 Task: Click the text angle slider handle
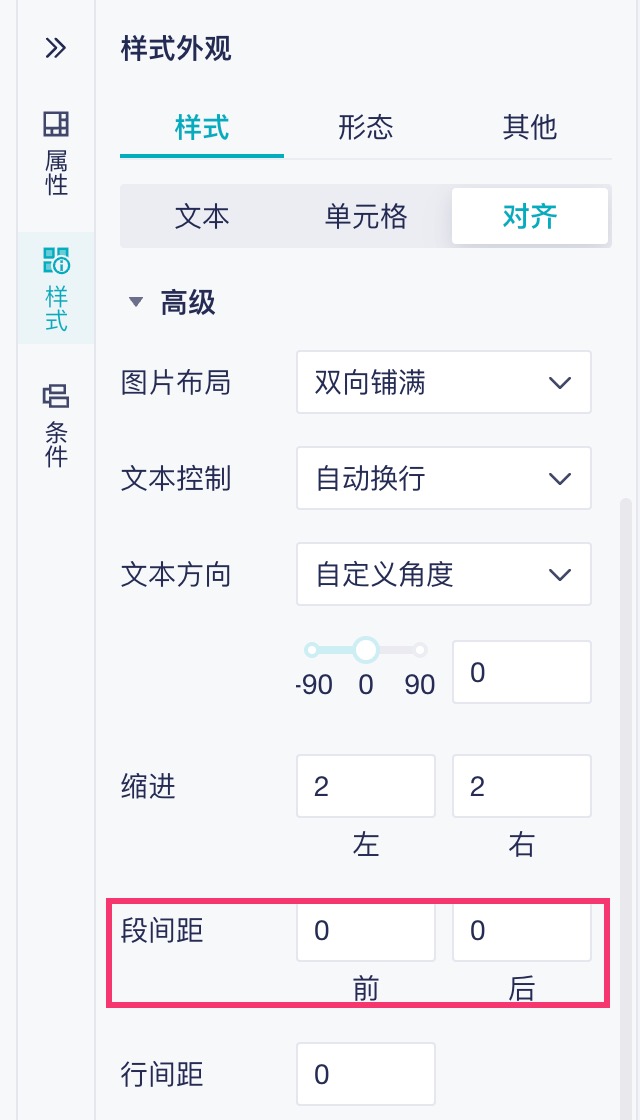[x=366, y=650]
